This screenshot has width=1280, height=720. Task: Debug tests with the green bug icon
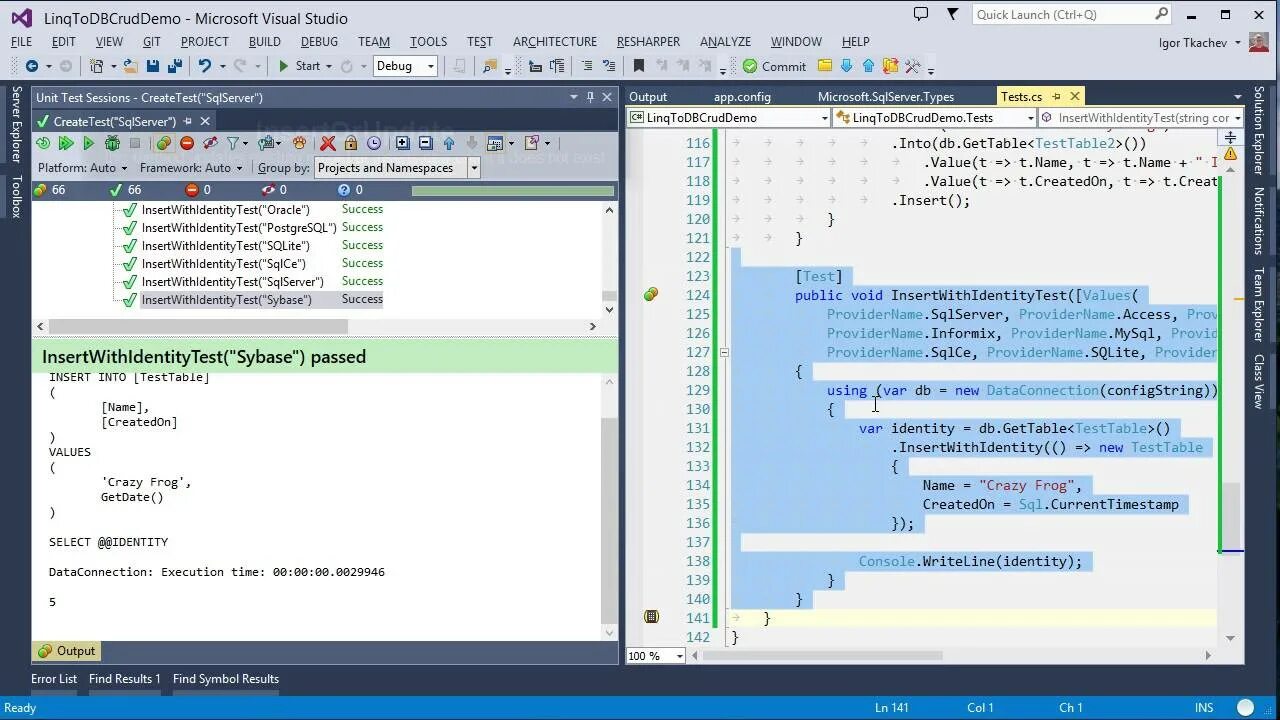point(112,143)
